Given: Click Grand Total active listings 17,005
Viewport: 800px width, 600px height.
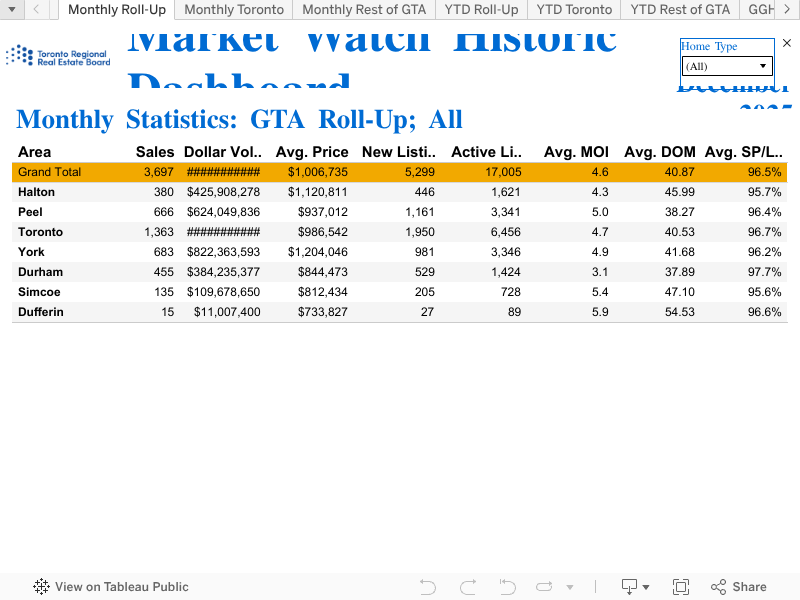Looking at the screenshot, I should point(503,172).
